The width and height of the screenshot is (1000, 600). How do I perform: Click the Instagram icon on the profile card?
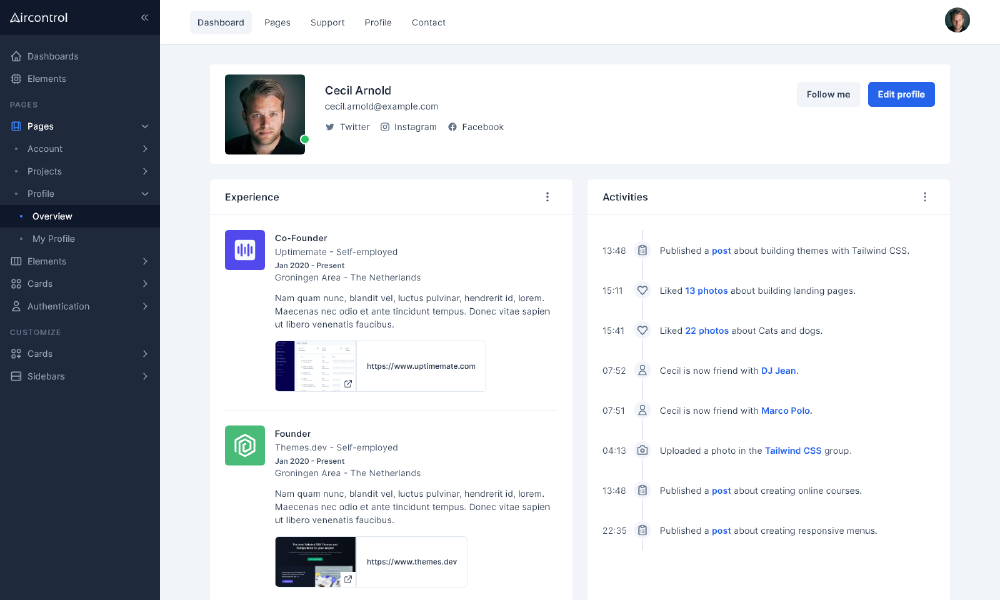pos(384,127)
